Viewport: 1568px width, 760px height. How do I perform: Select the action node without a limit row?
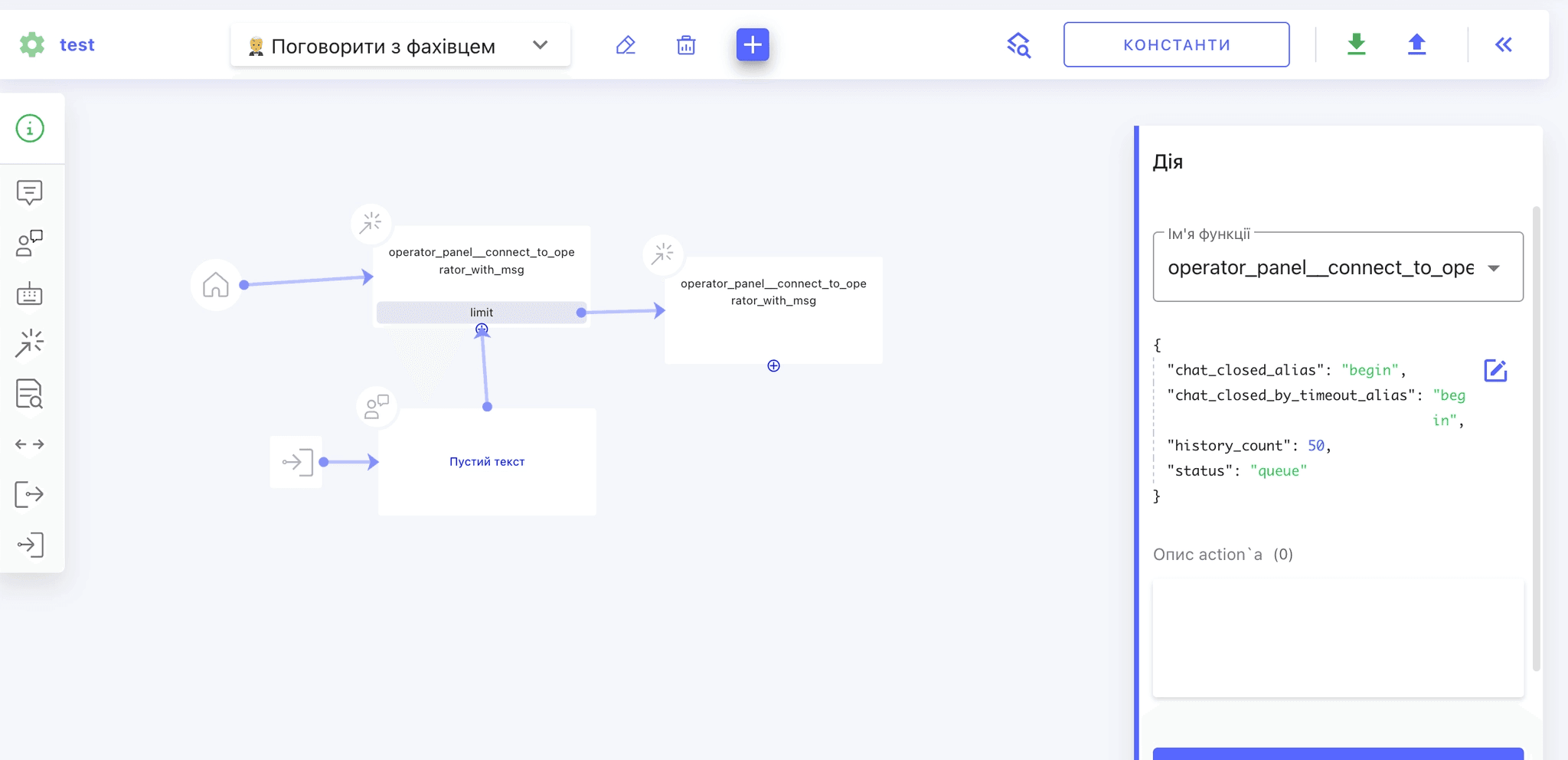point(773,310)
